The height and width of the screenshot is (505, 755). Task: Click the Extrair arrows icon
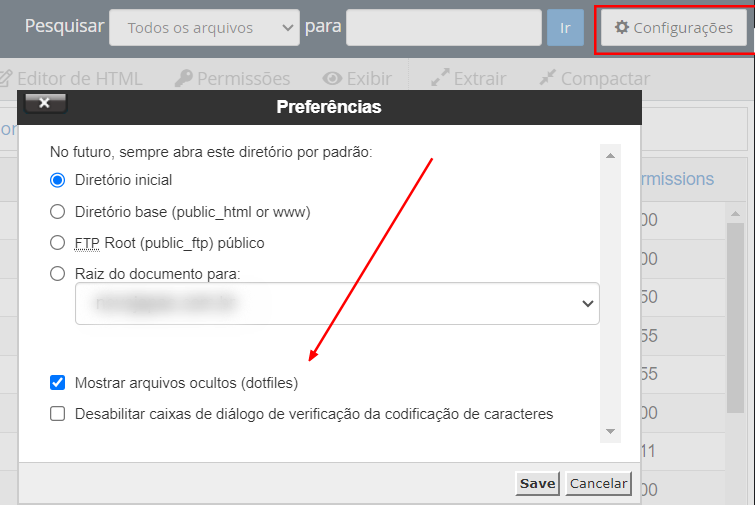[x=439, y=78]
